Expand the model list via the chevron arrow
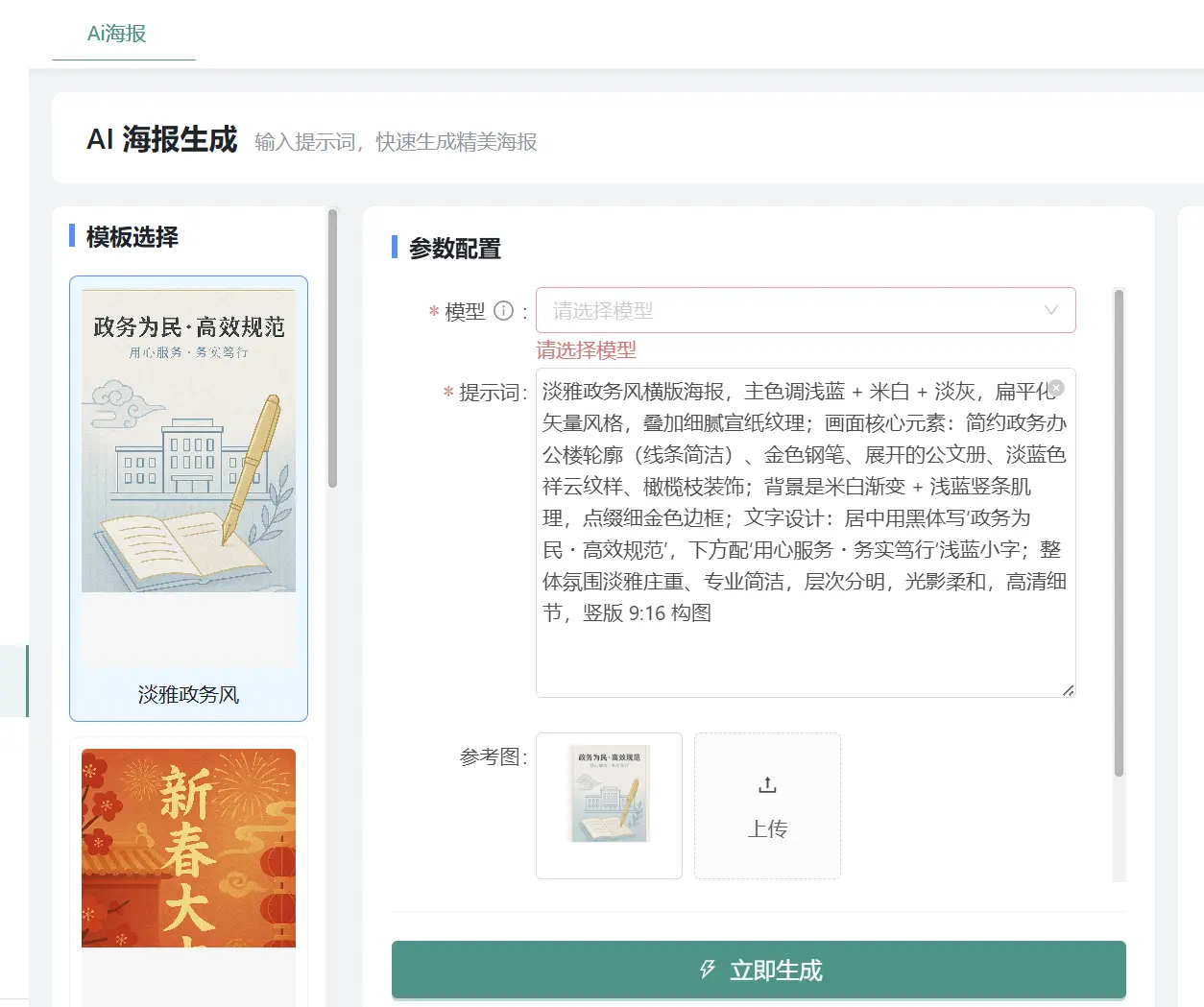The image size is (1204, 1007). tap(1050, 310)
